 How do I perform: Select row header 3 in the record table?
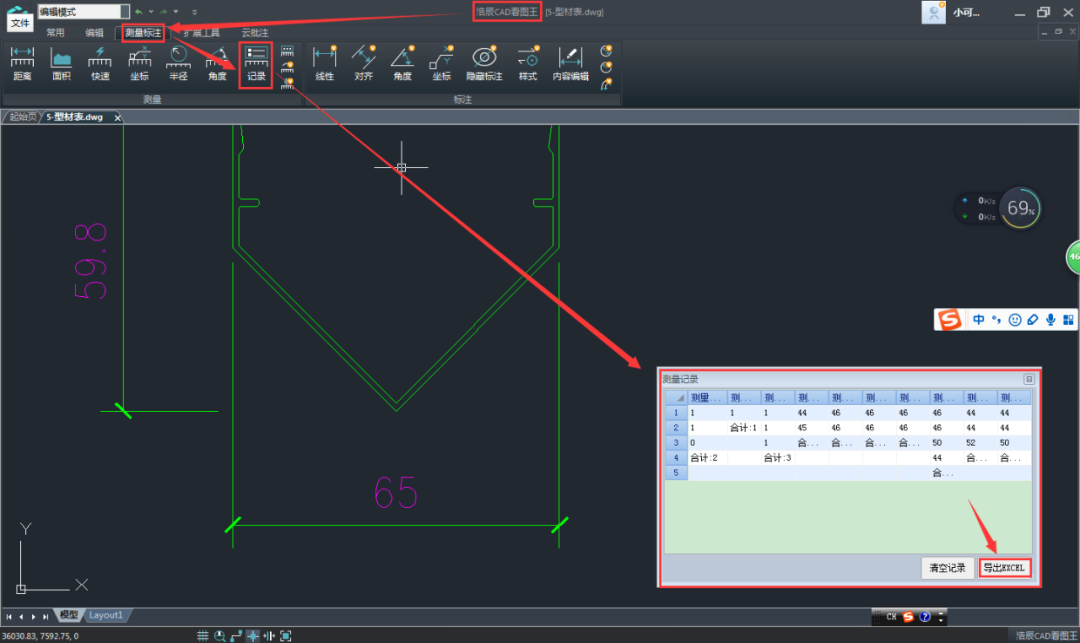pos(676,443)
